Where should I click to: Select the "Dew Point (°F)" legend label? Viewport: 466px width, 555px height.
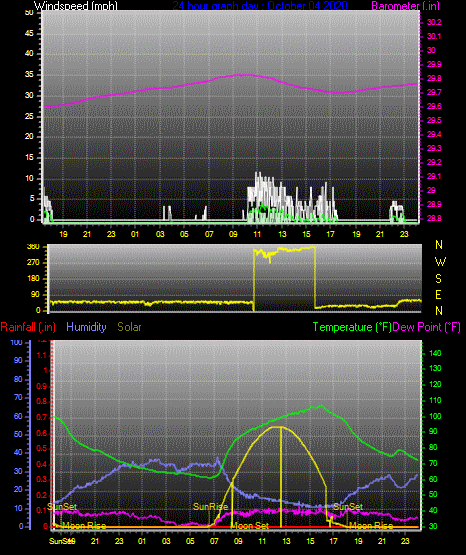point(427,327)
